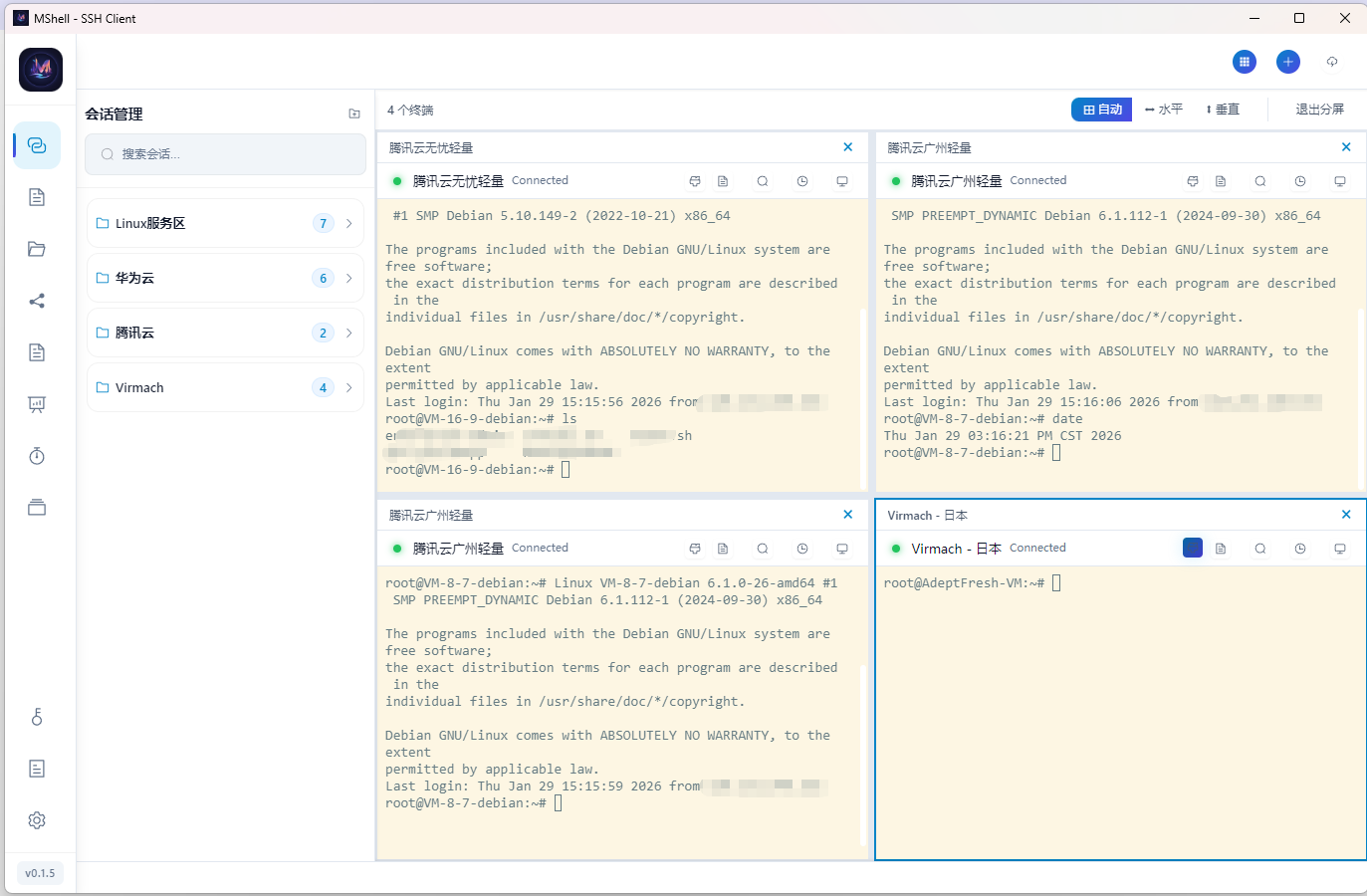Click the blue plus new session button
This screenshot has height=896, width=1367.
[x=1287, y=62]
